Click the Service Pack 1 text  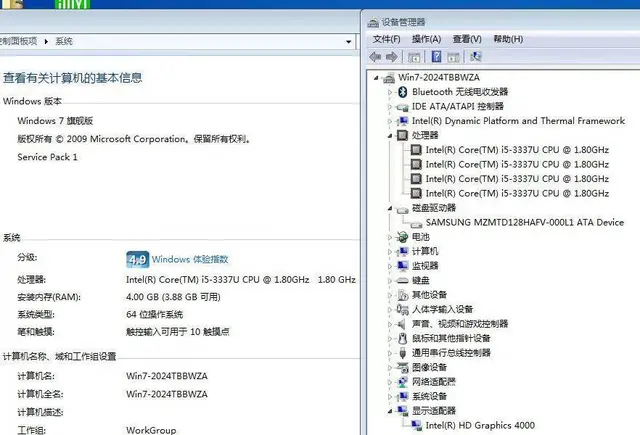coord(47,157)
